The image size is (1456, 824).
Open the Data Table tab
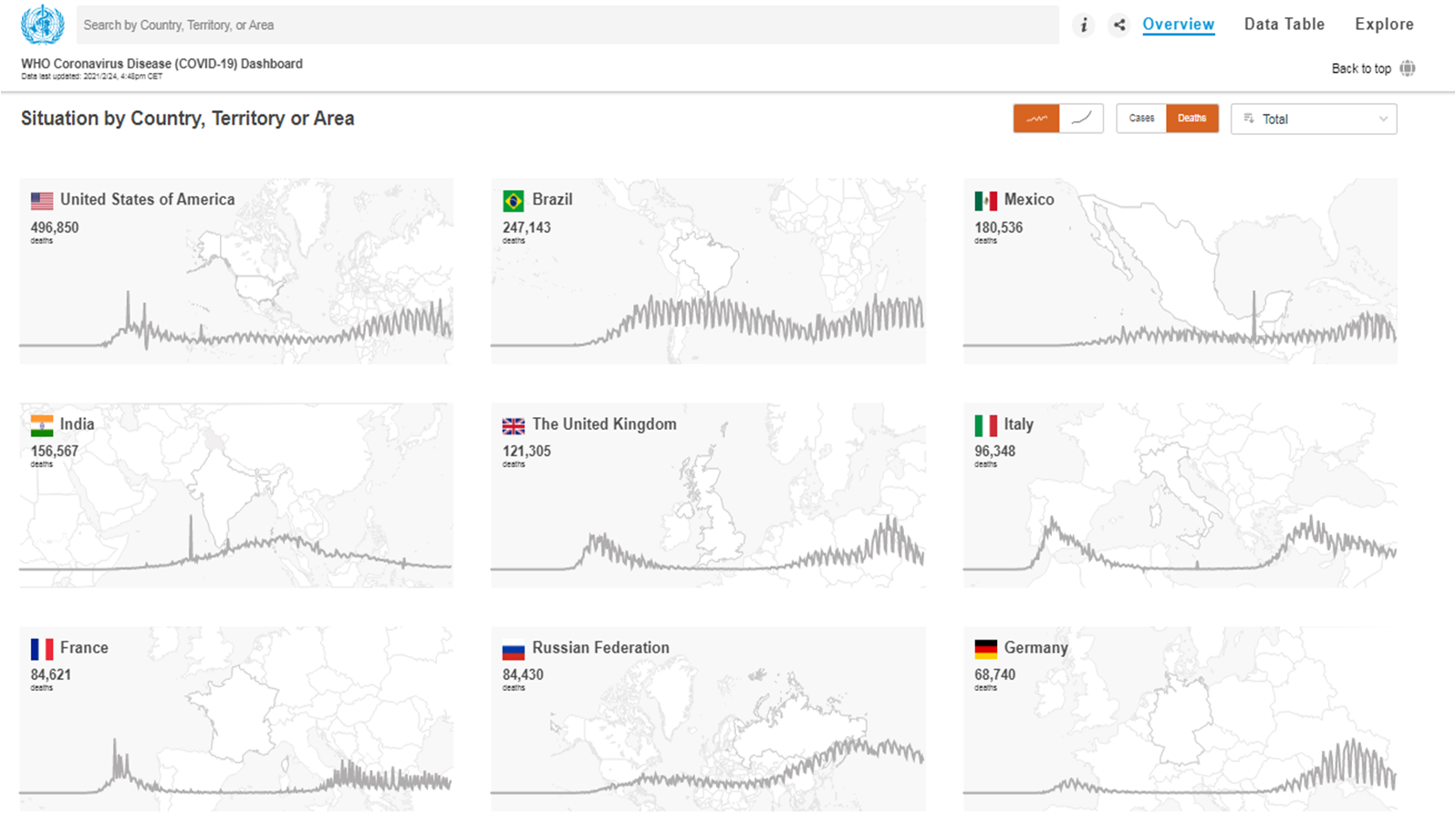coord(1284,25)
